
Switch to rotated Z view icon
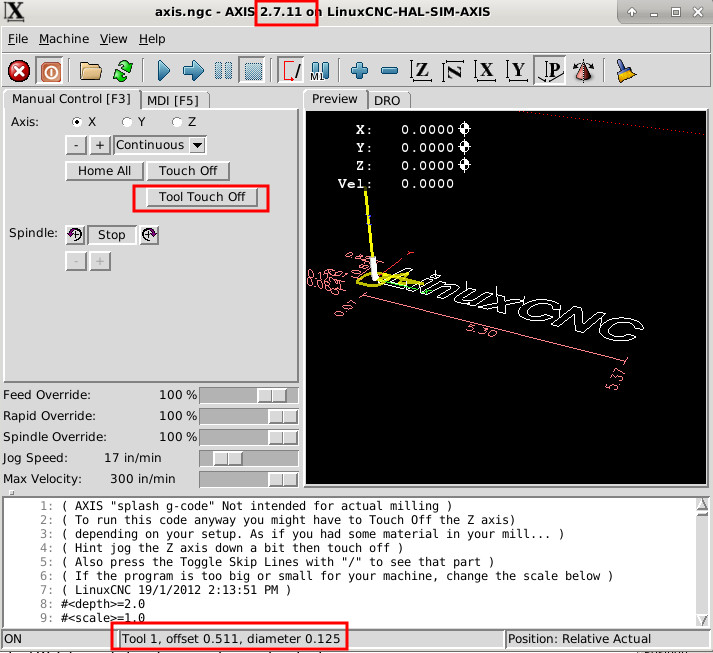(x=453, y=71)
